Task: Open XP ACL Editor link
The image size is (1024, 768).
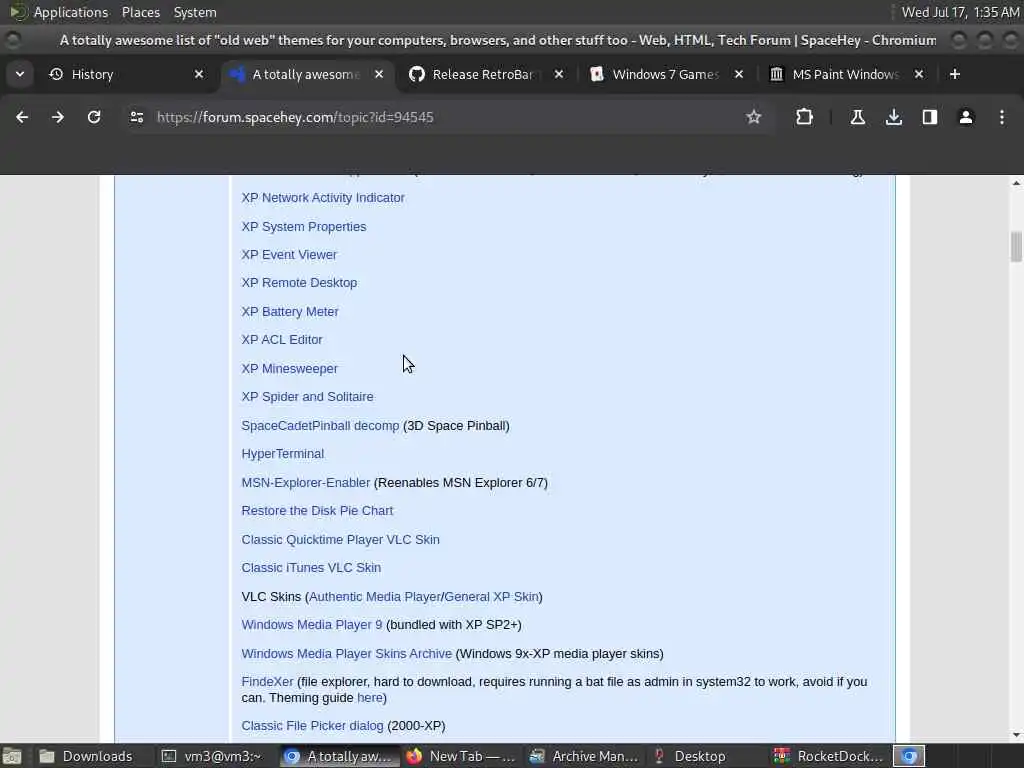Action: pyautogui.click(x=281, y=340)
